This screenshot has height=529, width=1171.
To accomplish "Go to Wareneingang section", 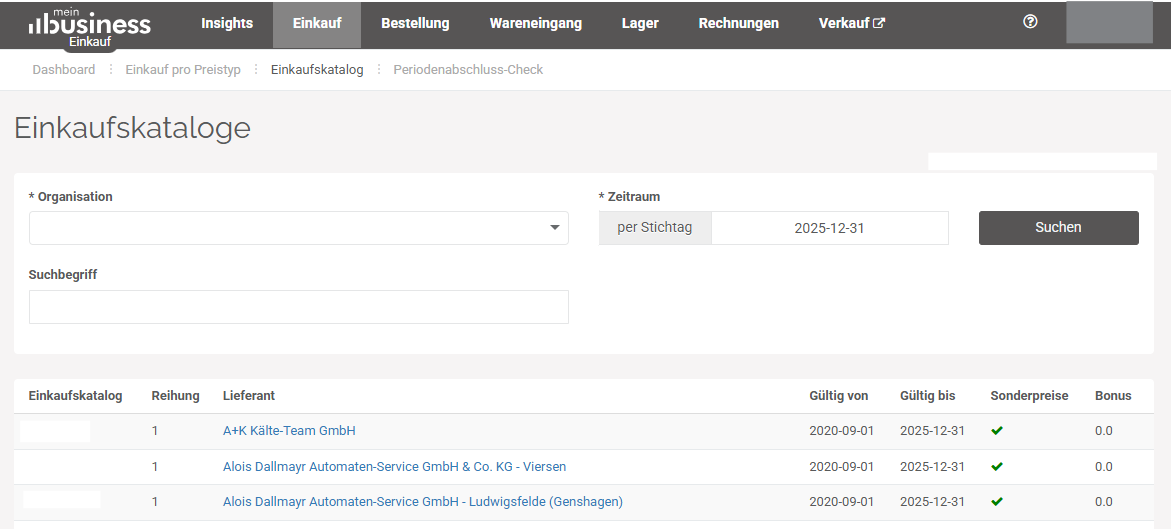I will pyautogui.click(x=535, y=23).
